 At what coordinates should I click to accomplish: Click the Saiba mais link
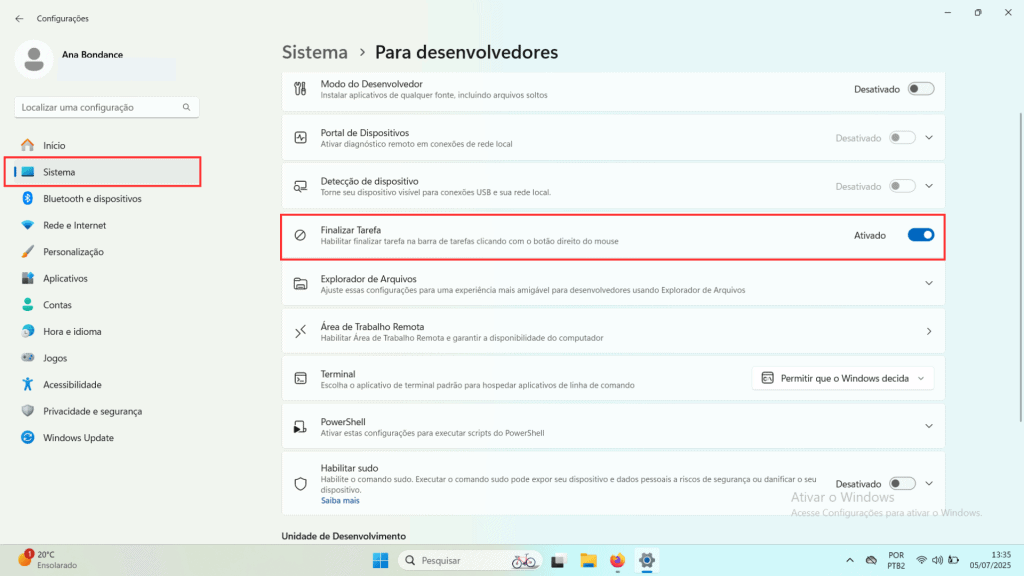340,501
